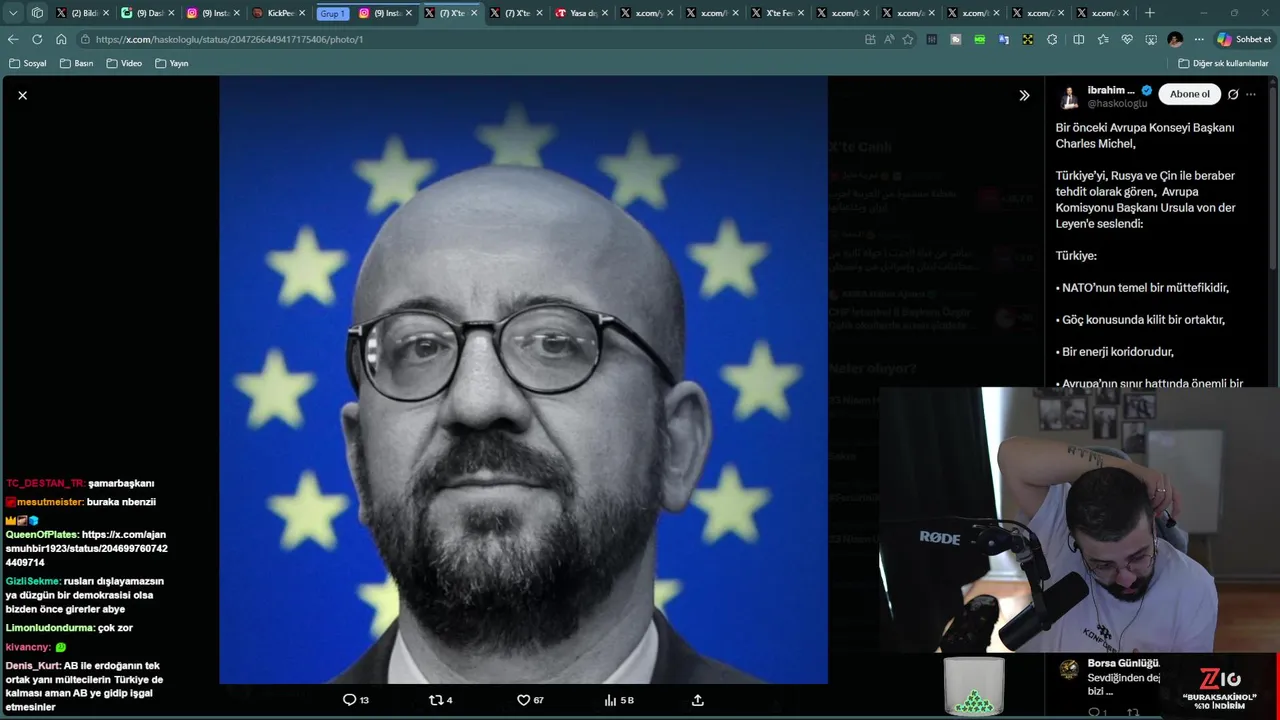View site information lock icon
The height and width of the screenshot is (720, 1280).
point(86,39)
